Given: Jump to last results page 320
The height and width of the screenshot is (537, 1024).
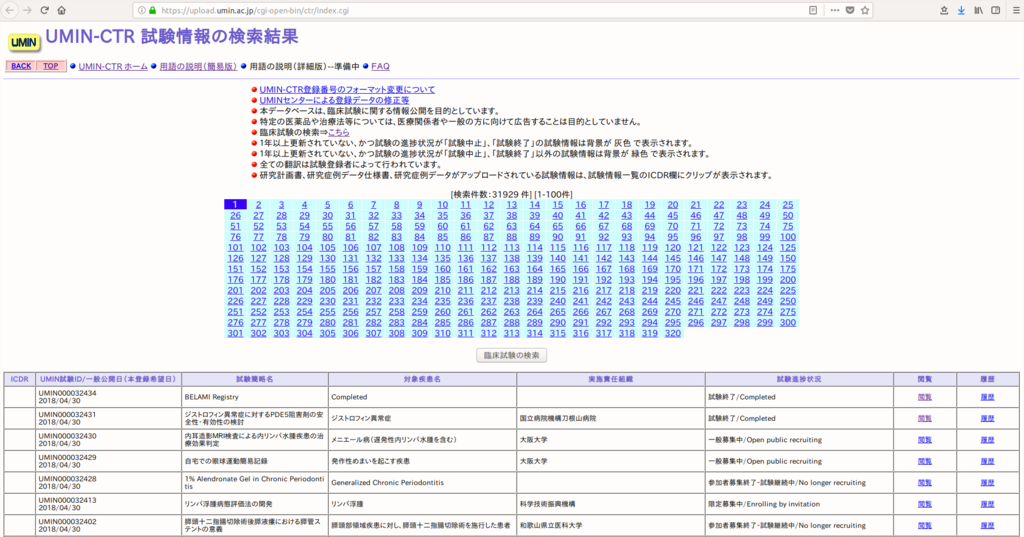Looking at the screenshot, I should tap(673, 333).
